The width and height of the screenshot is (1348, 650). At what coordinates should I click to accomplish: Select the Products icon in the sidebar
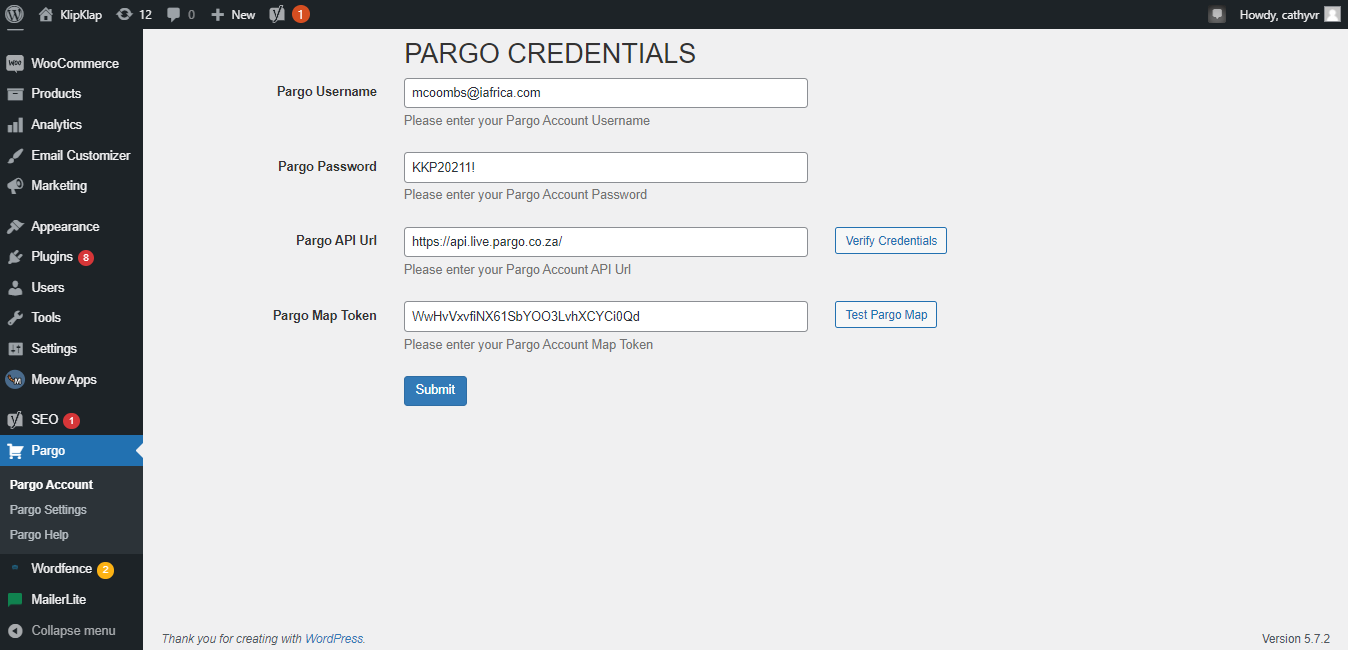tap(16, 93)
